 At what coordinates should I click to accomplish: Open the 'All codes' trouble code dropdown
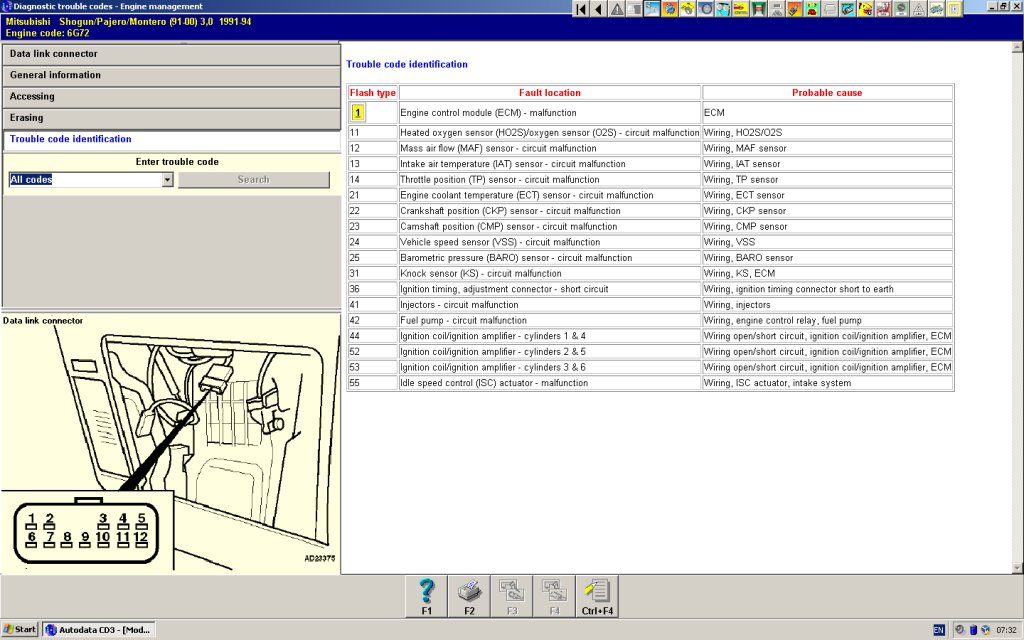pyautogui.click(x=167, y=180)
